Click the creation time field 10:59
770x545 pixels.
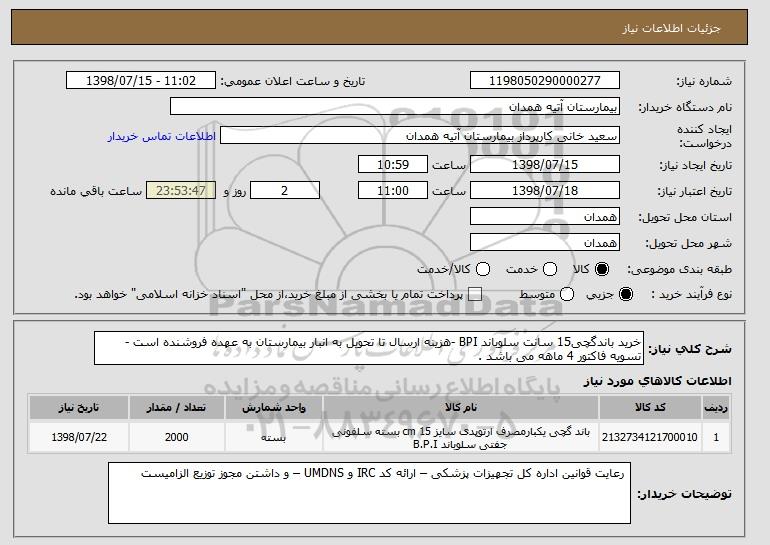click(x=393, y=164)
